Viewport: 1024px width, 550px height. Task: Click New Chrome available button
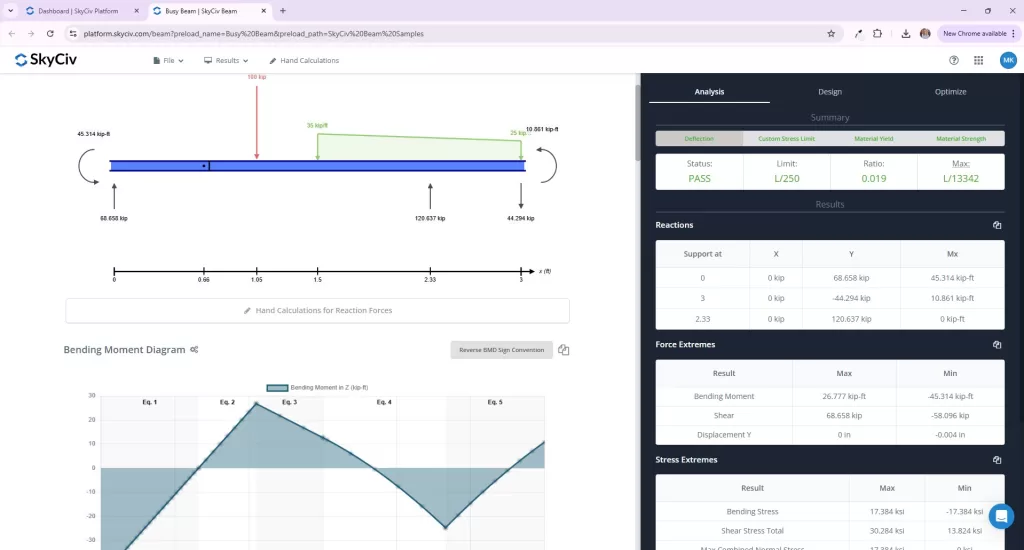tap(974, 33)
